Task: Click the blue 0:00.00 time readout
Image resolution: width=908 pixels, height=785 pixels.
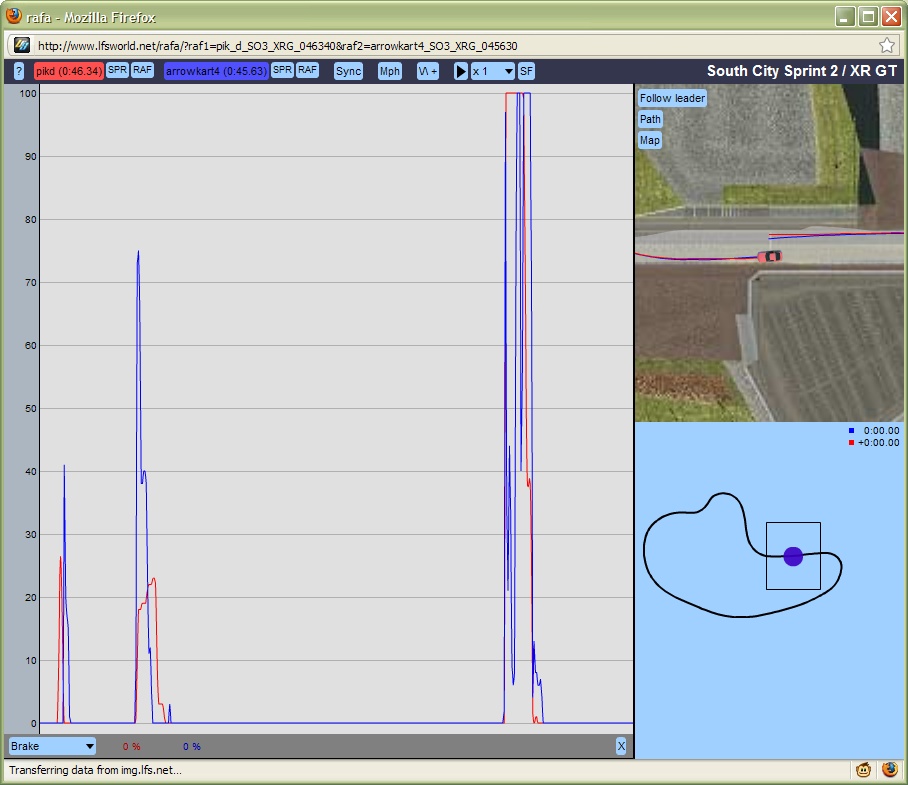Action: coord(881,431)
